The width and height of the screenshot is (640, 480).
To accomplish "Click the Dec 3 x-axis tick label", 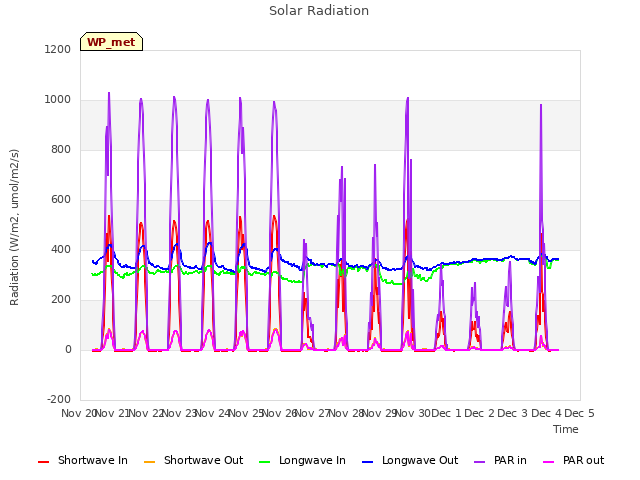I will [x=513, y=413].
